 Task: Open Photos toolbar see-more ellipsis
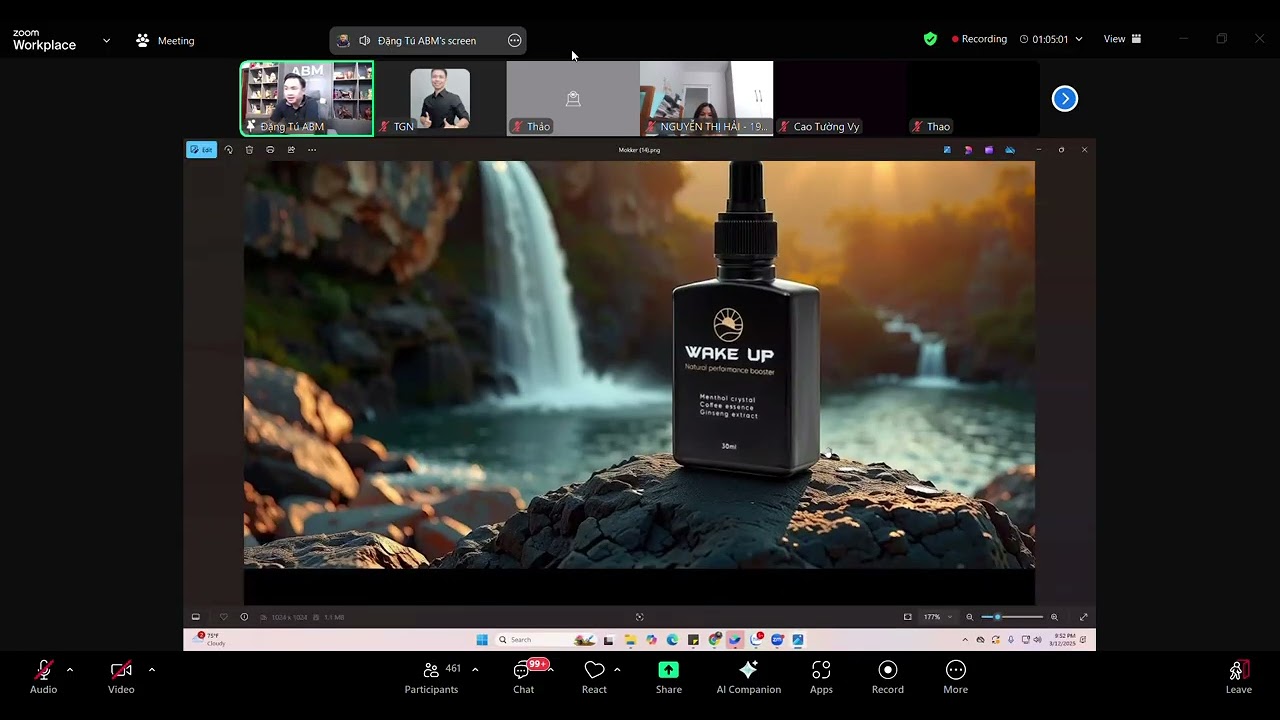click(x=312, y=150)
